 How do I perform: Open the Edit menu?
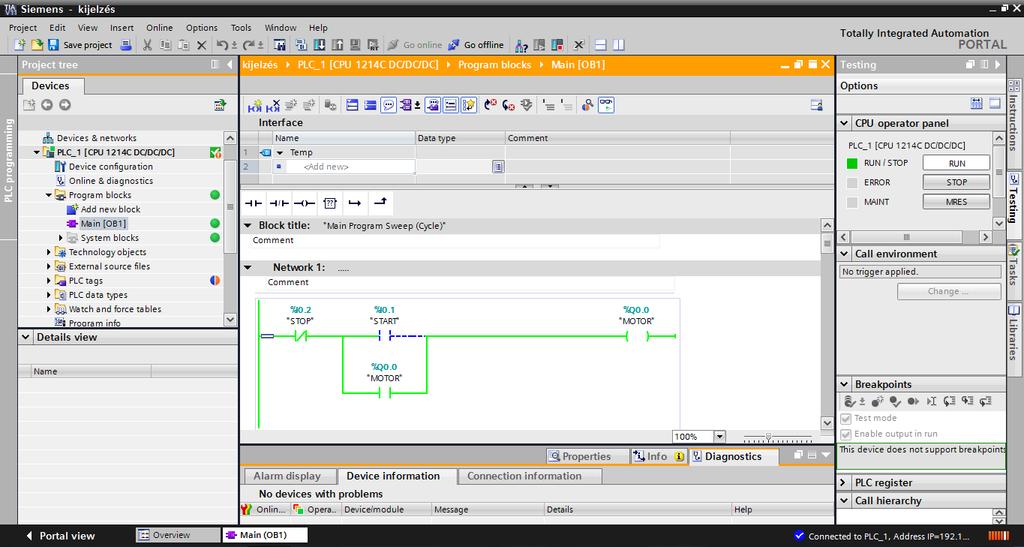(57, 27)
